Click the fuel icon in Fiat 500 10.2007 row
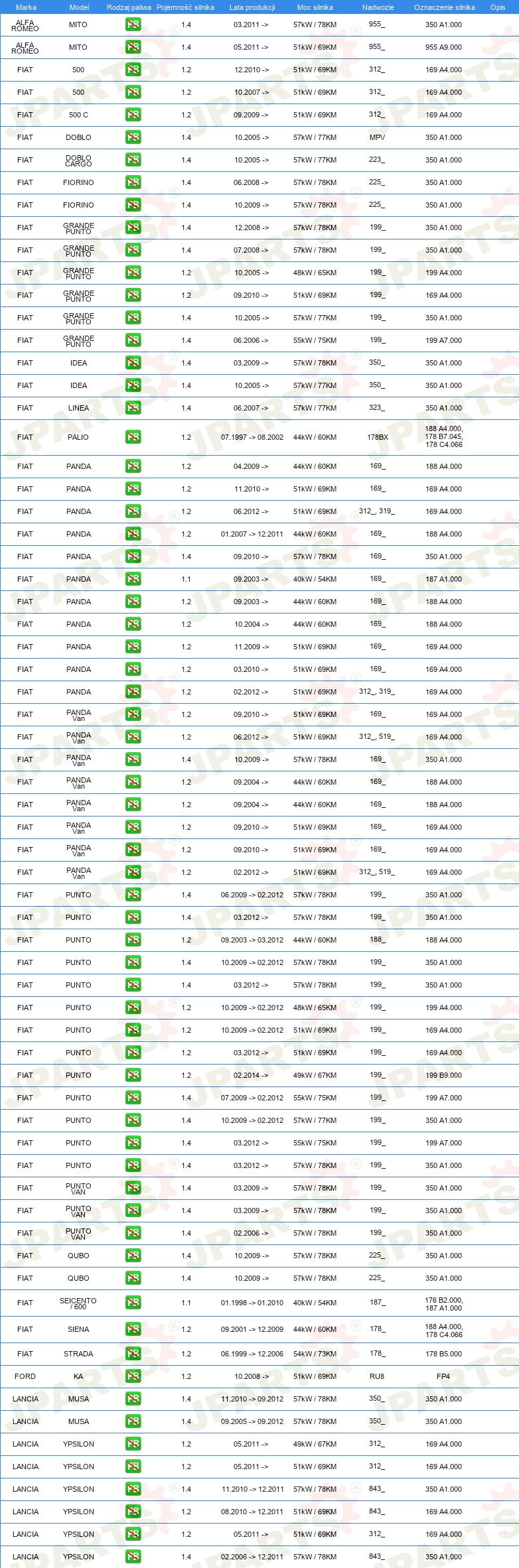The width and height of the screenshot is (519, 1568). (133, 92)
